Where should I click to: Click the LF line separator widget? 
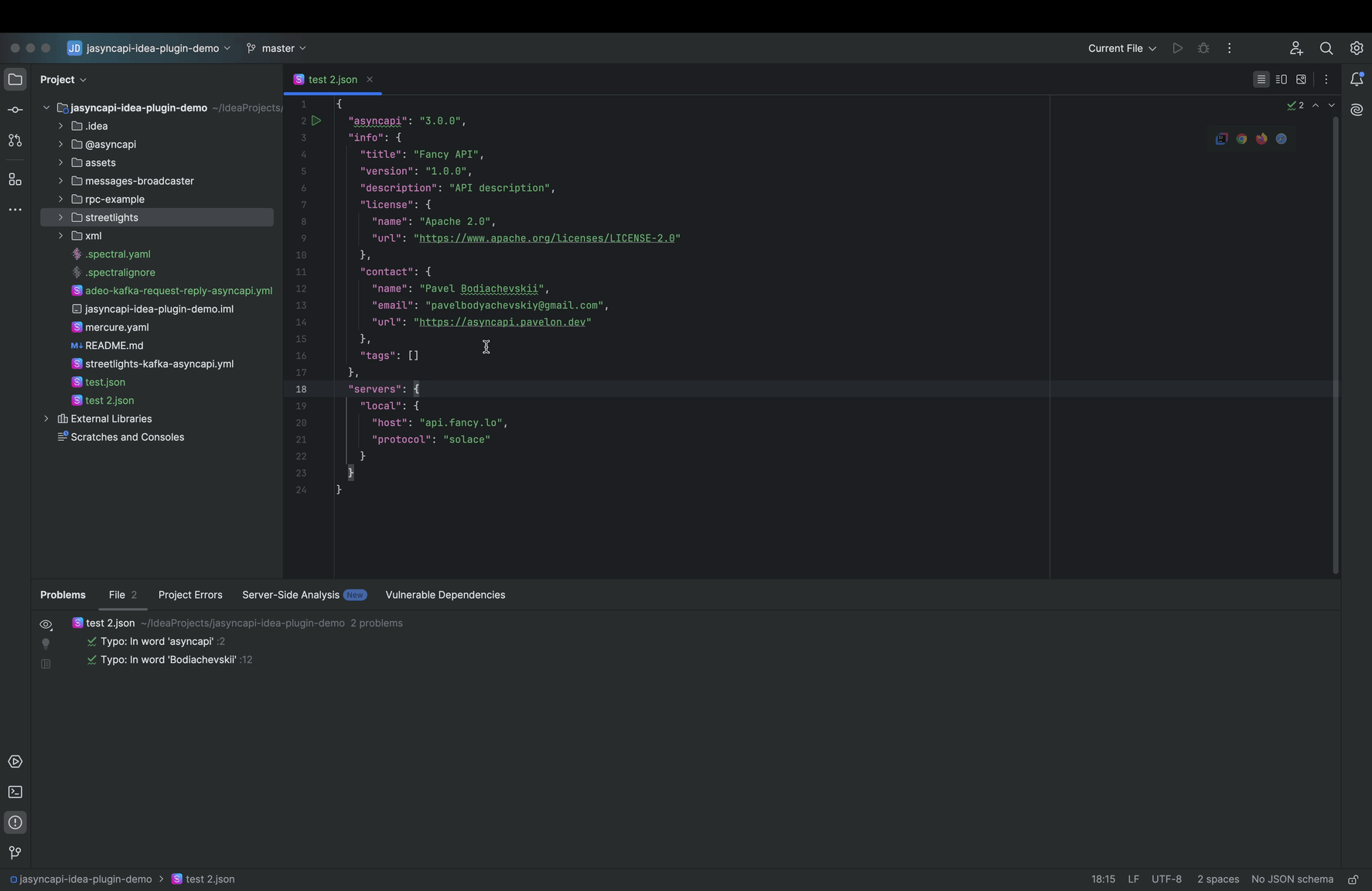point(1133,879)
